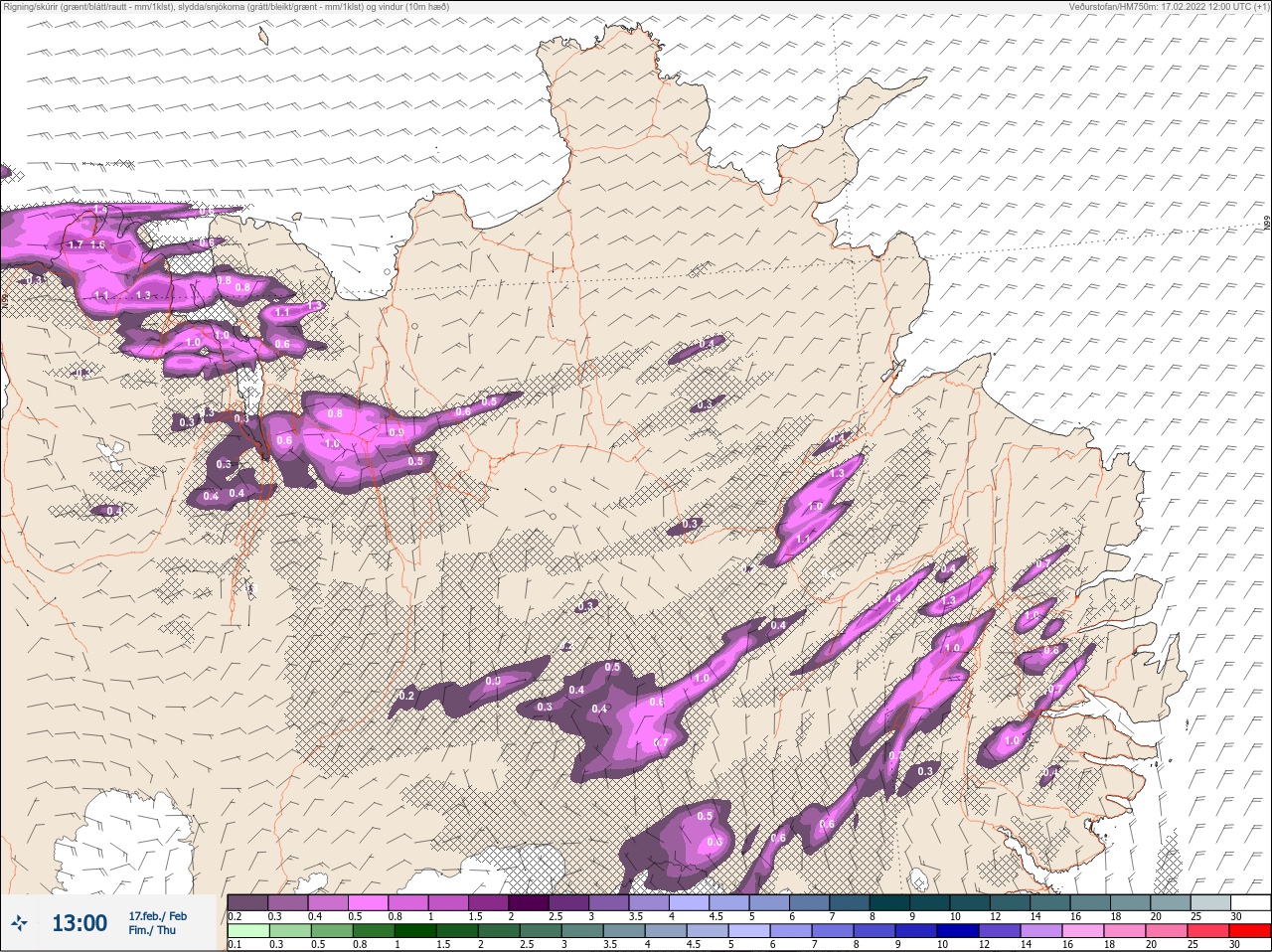This screenshot has width=1272, height=952.
Task: Click the 1.6 precipitation value on the map
Action: point(97,244)
